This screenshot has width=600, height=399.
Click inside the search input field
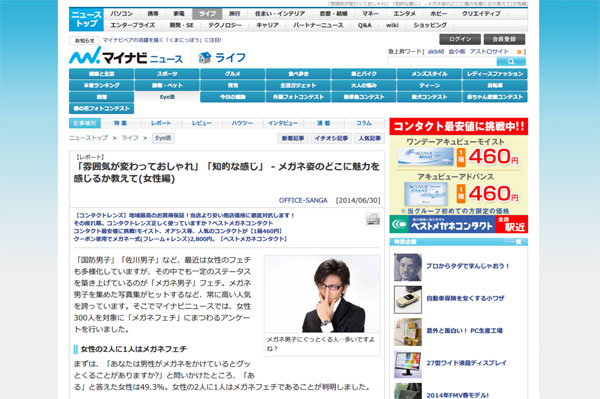(x=442, y=61)
